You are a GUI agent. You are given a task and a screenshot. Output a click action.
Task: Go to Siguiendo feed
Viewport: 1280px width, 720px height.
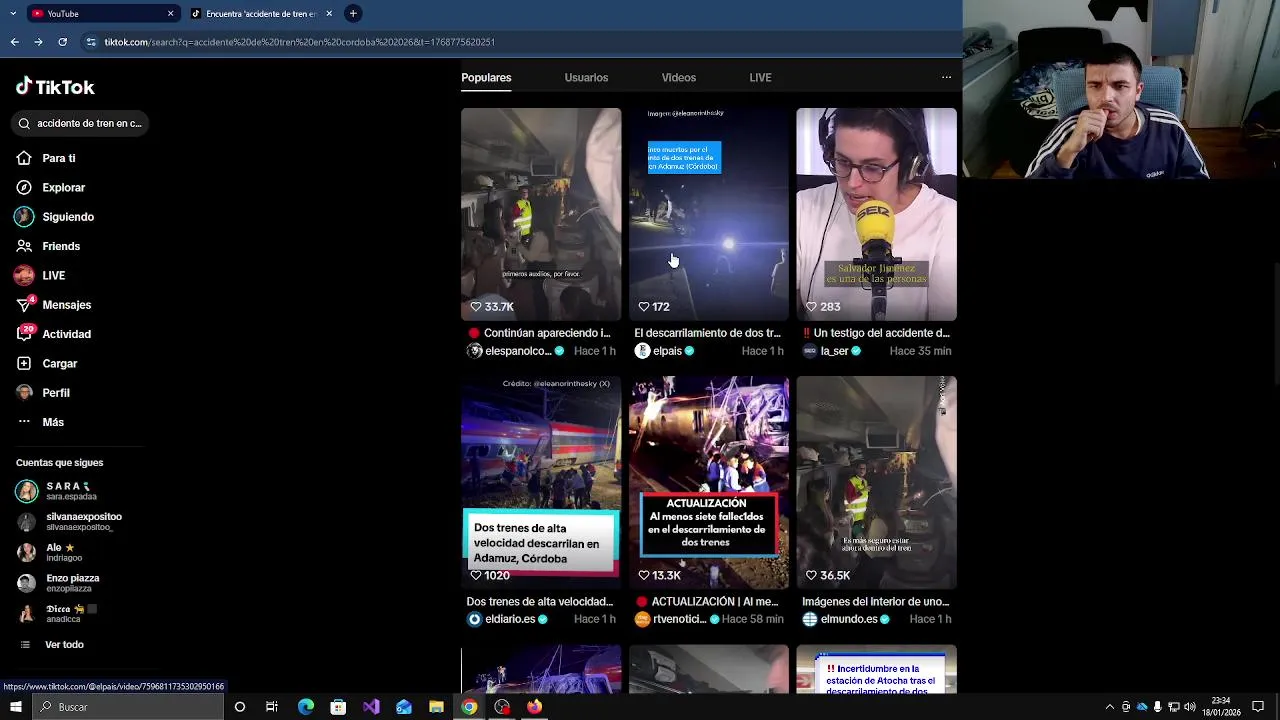click(54, 217)
